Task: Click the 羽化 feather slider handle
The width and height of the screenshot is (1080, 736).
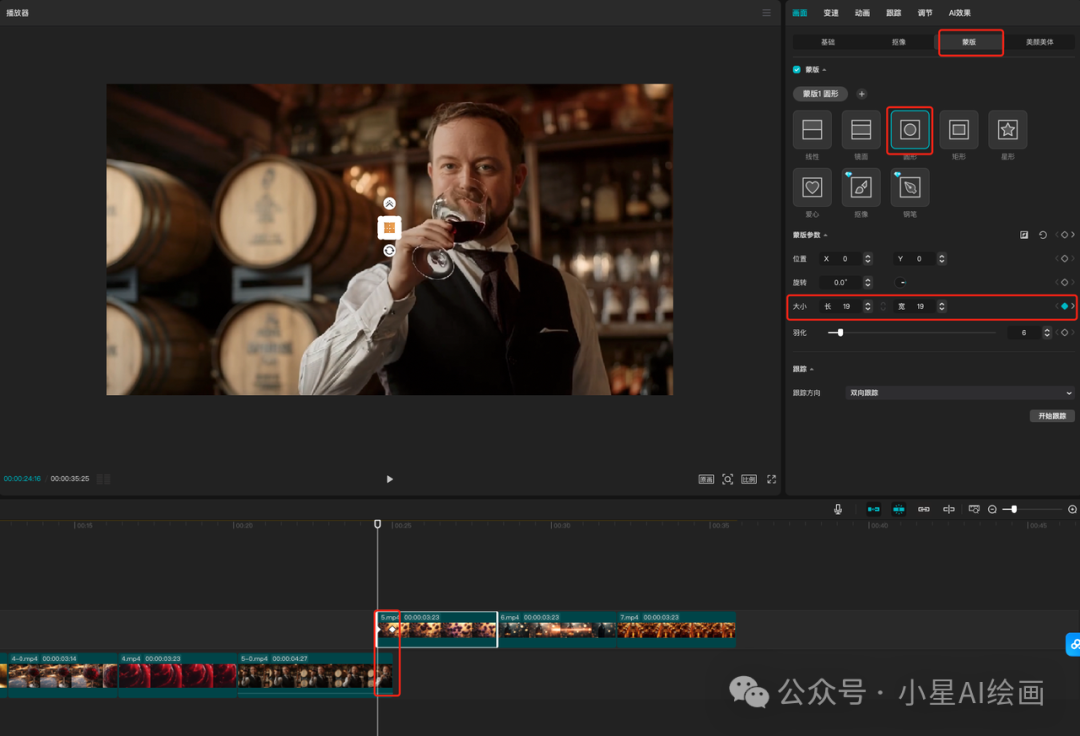Action: point(840,333)
